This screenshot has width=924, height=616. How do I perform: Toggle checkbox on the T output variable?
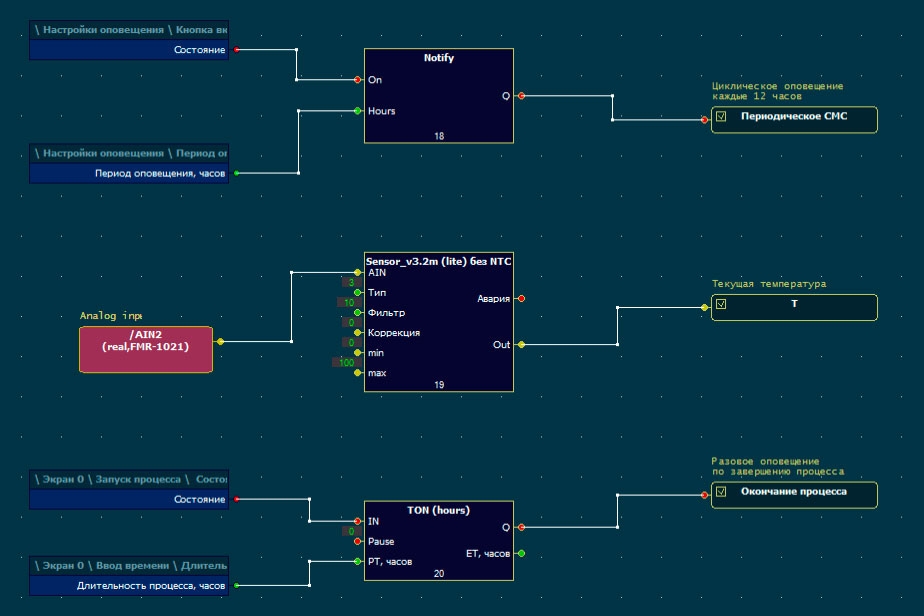click(721, 304)
